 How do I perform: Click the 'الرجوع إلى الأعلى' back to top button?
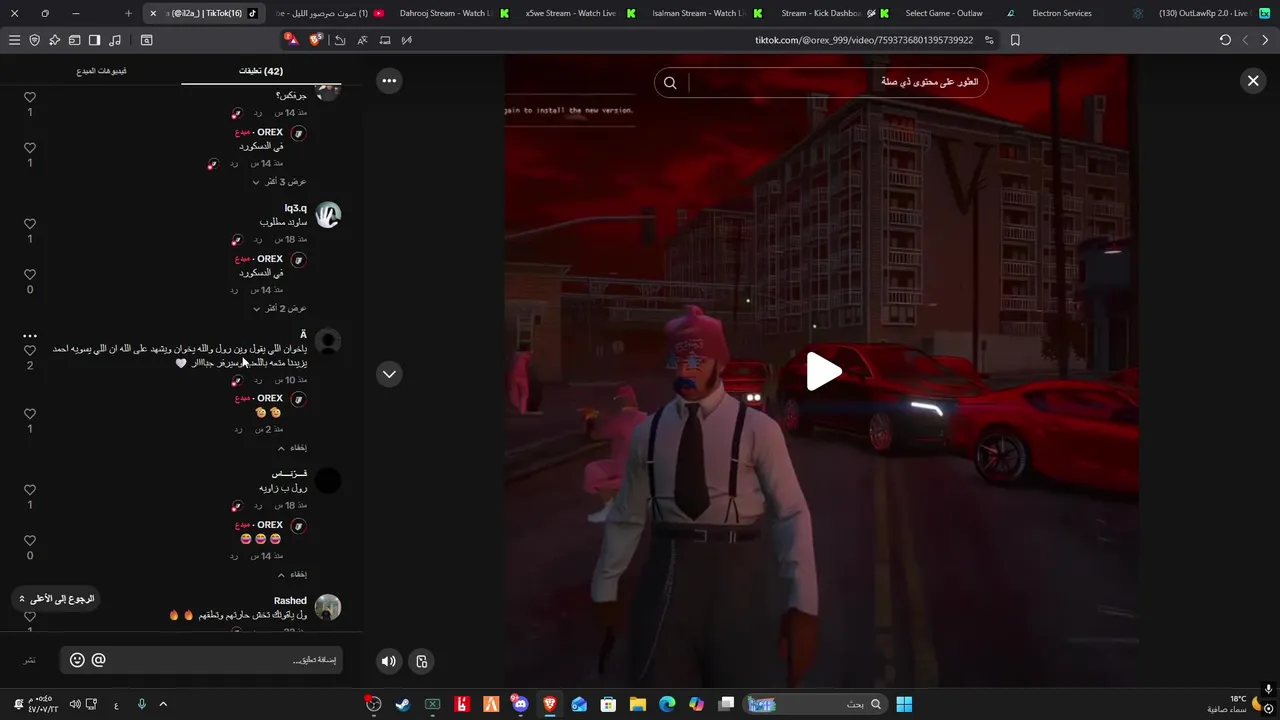pyautogui.click(x=57, y=598)
